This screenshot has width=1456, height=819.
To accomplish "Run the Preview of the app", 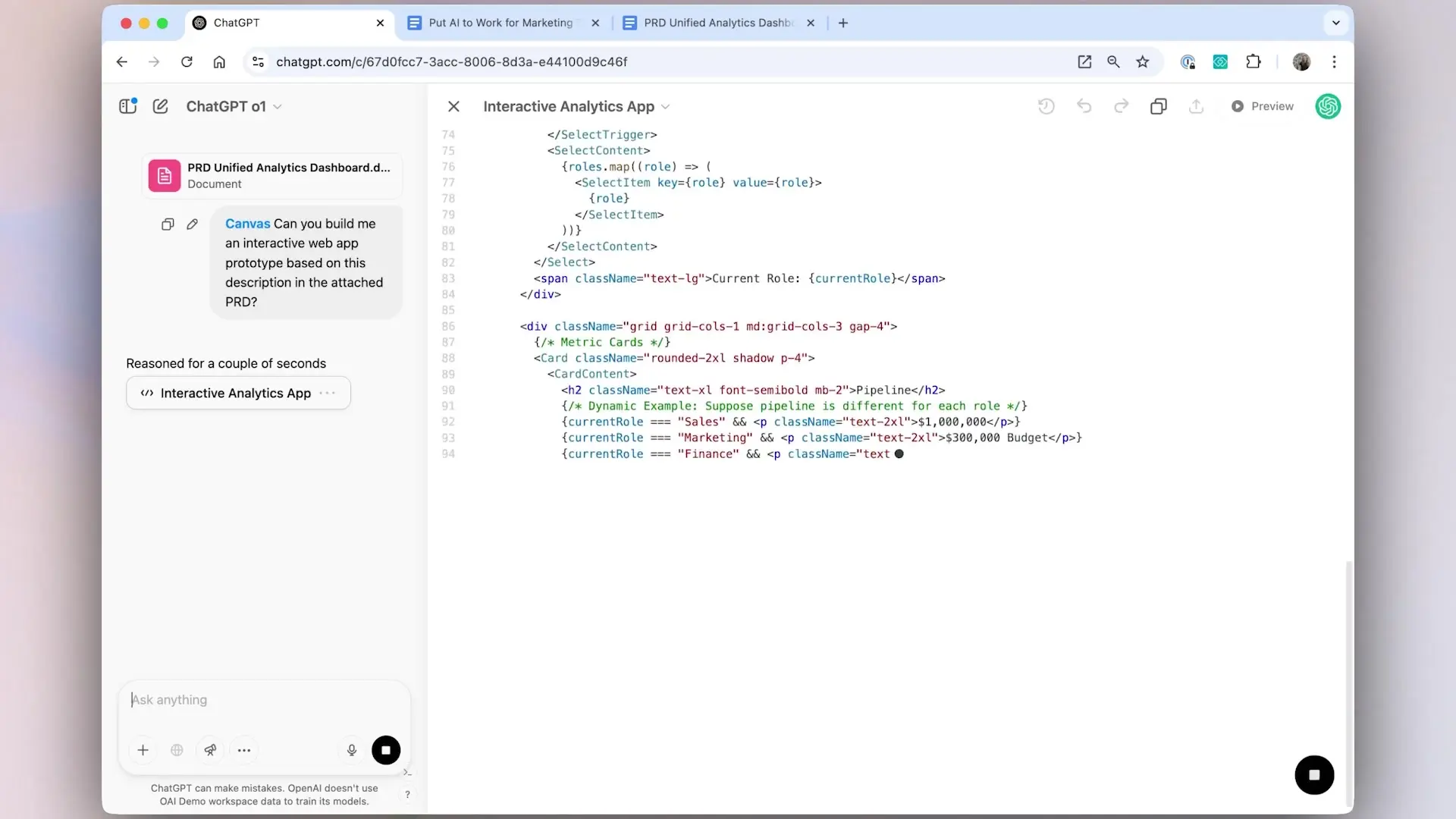I will [x=1262, y=107].
